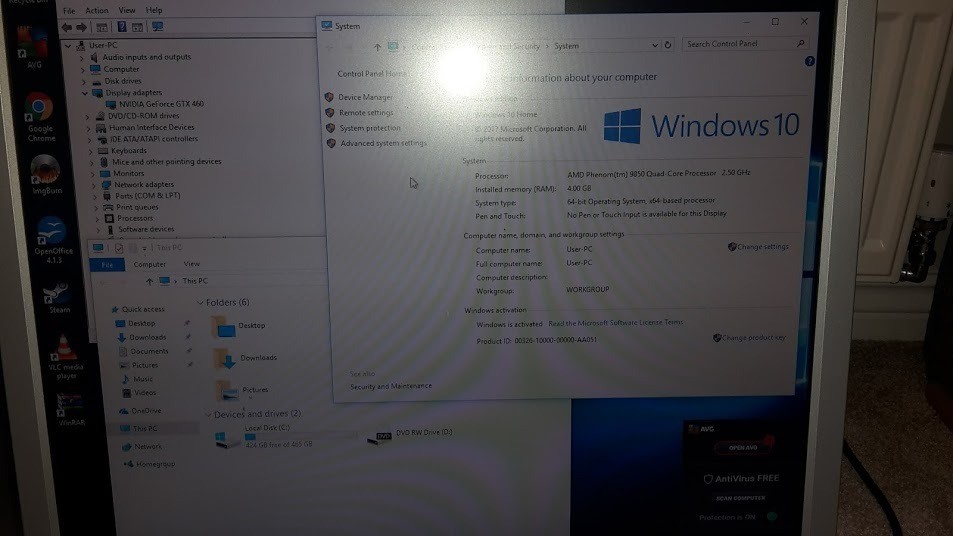This screenshot has width=953, height=536.
Task: Collapse the Folders (6) group
Action: pos(200,303)
